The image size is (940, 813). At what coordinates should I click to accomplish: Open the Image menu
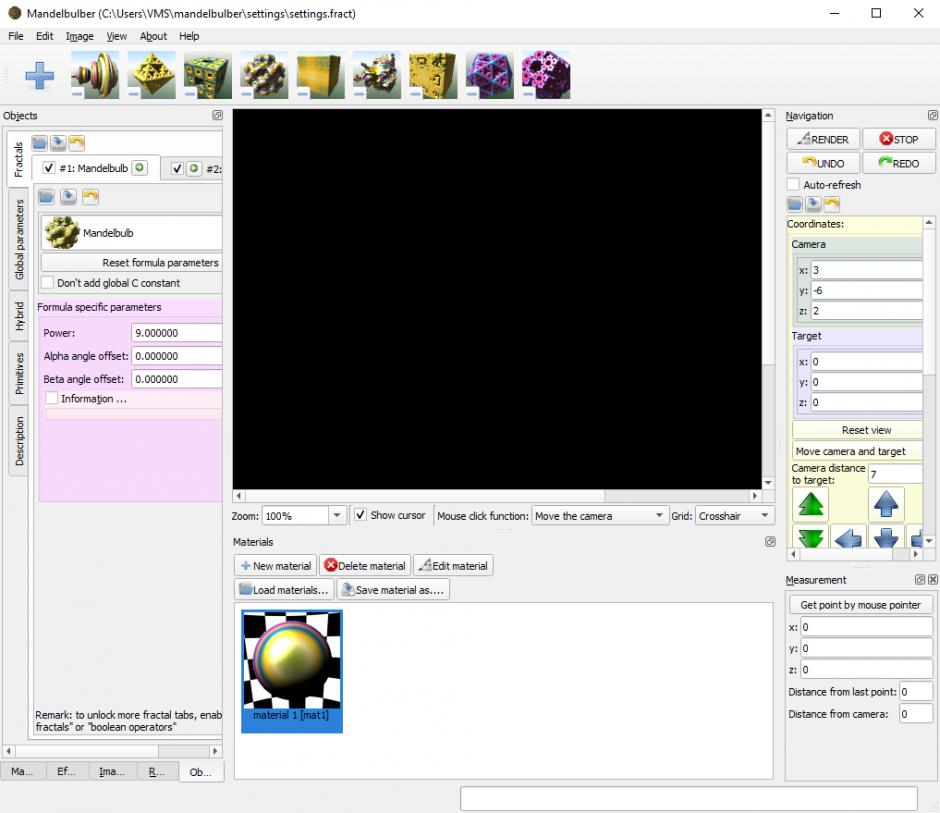coord(80,36)
